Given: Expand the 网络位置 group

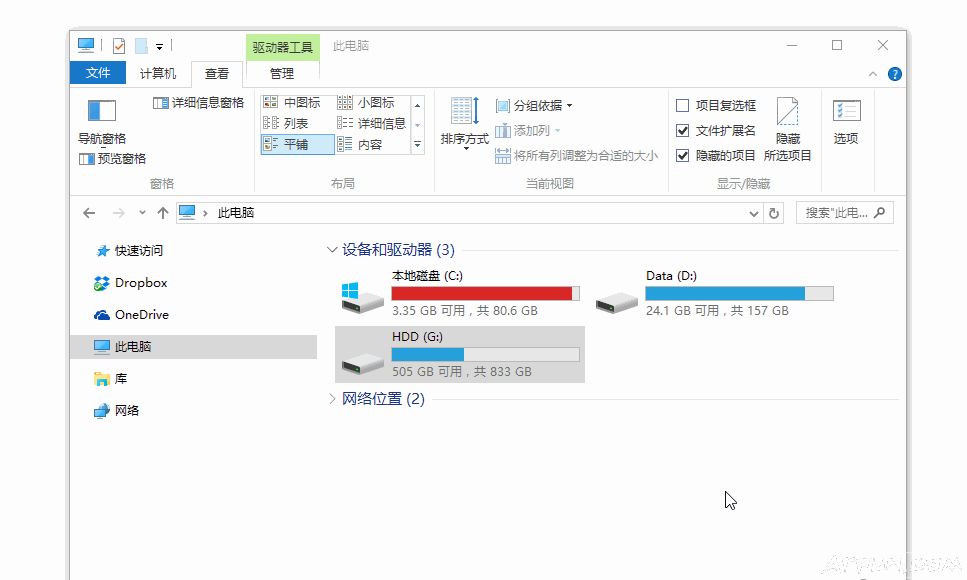Looking at the screenshot, I should [x=333, y=399].
